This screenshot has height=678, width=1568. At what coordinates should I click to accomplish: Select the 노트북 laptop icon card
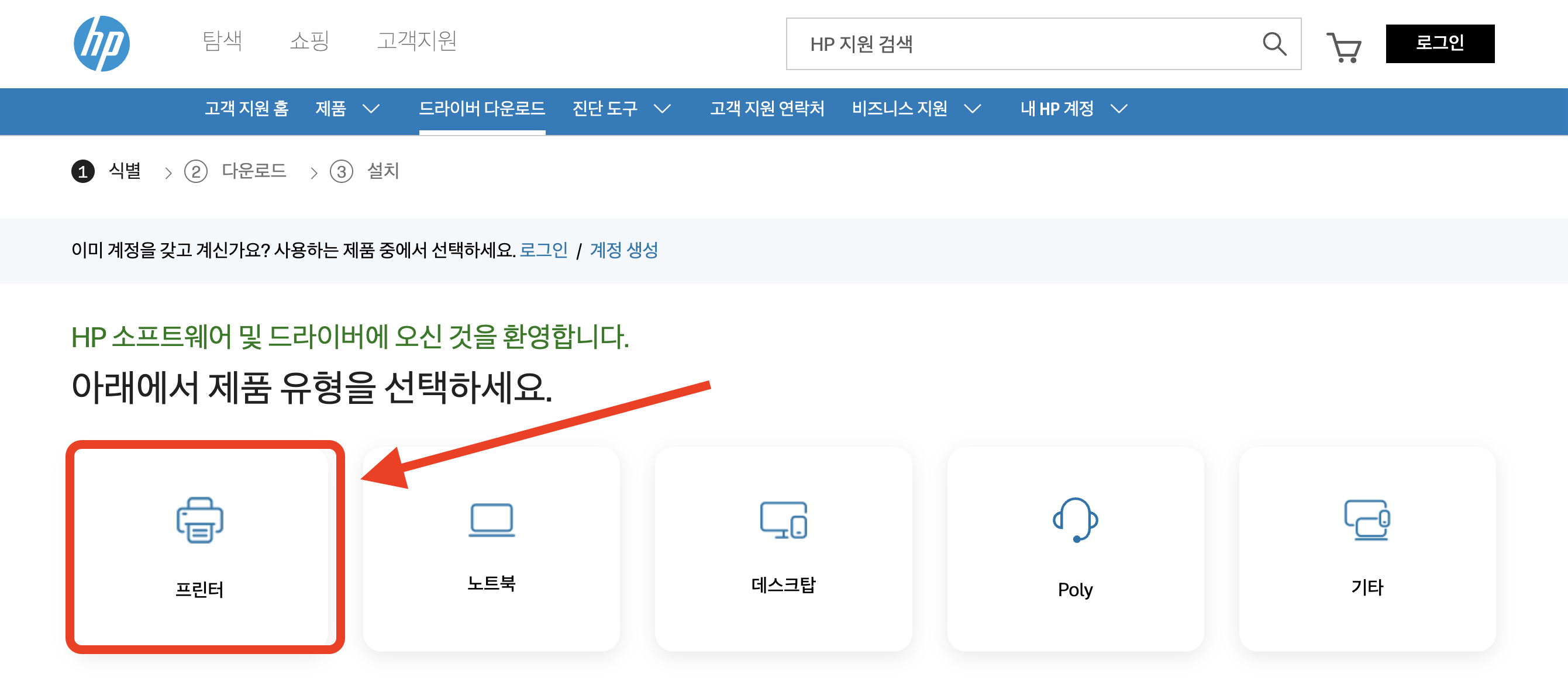[x=491, y=547]
